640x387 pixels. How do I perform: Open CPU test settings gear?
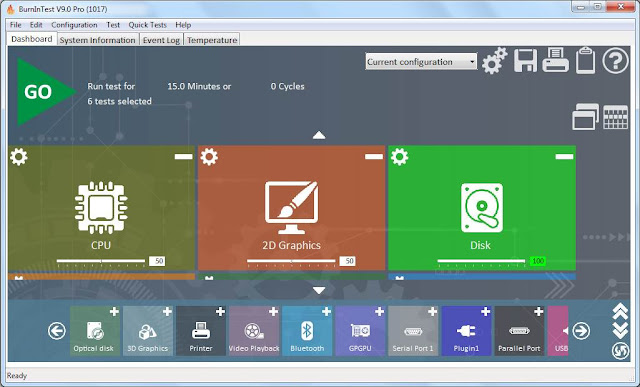[x=19, y=156]
